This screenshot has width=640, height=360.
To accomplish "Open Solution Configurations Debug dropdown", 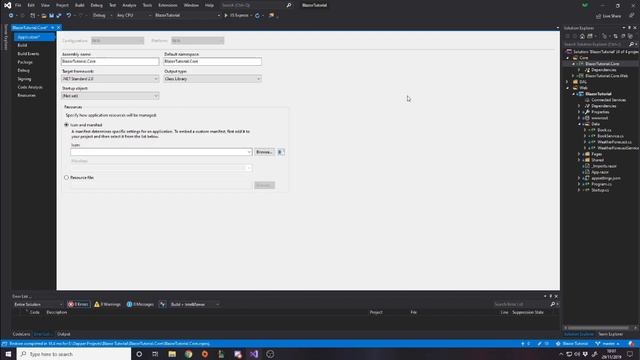I will 102,16.
